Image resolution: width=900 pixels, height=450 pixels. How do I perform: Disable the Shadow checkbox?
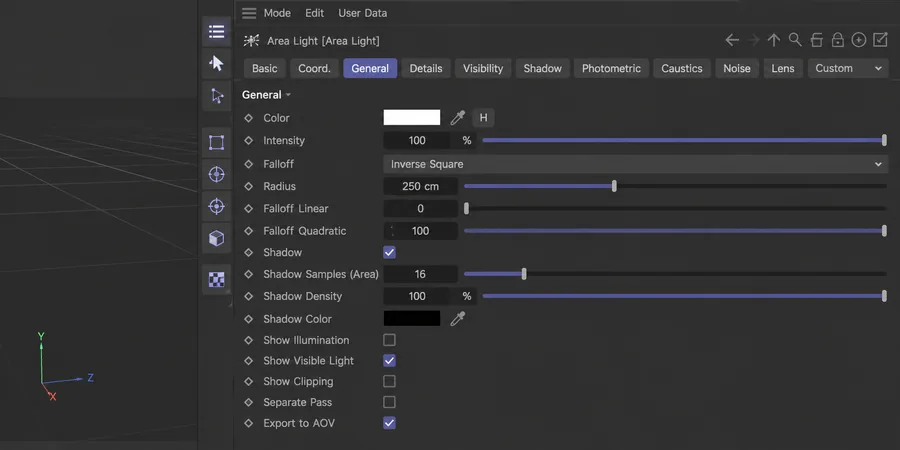coord(389,253)
